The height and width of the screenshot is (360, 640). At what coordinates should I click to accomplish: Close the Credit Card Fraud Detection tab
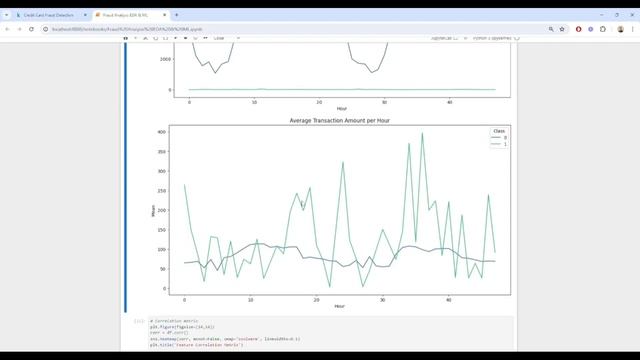click(x=85, y=15)
